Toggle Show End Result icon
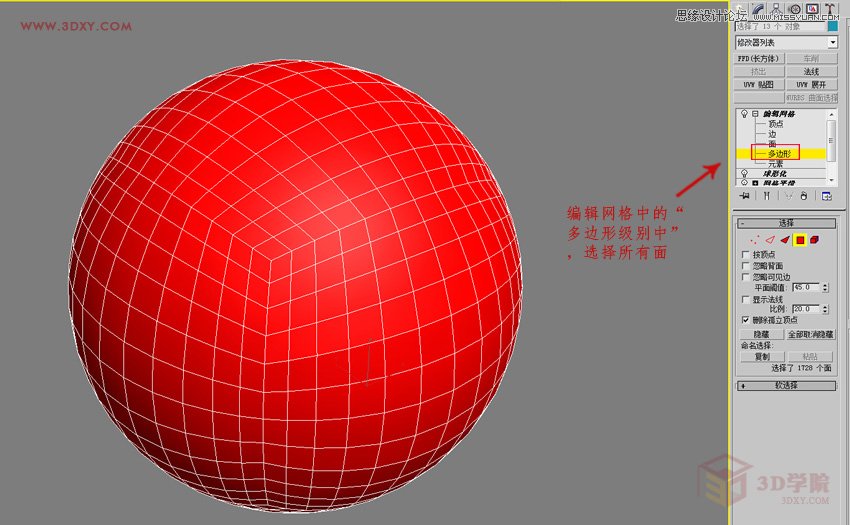Viewport: 850px width, 525px height. pyautogui.click(x=767, y=196)
